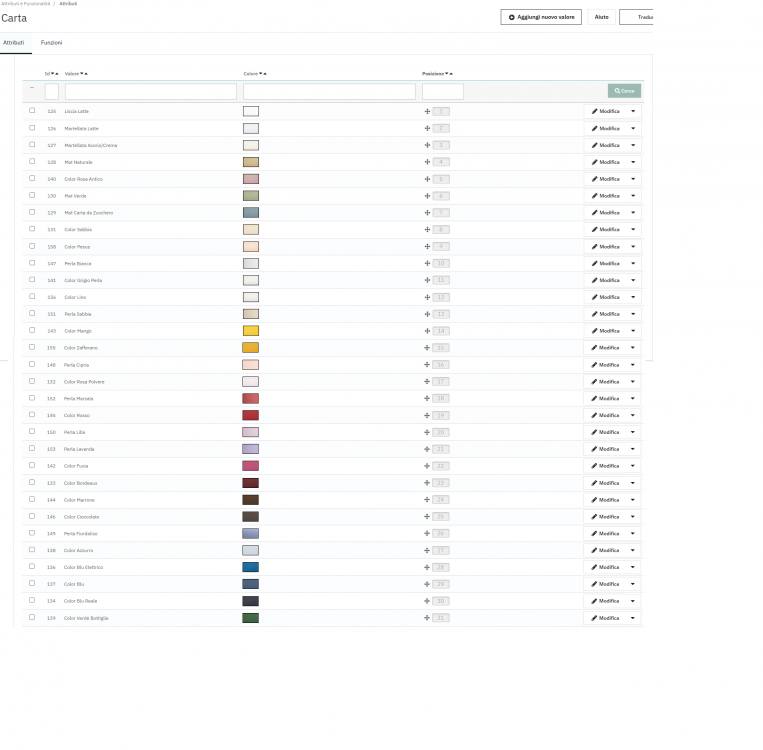This screenshot has width=763, height=750.
Task: Tick the Color Grigio Perla checkbox
Action: tap(32, 279)
